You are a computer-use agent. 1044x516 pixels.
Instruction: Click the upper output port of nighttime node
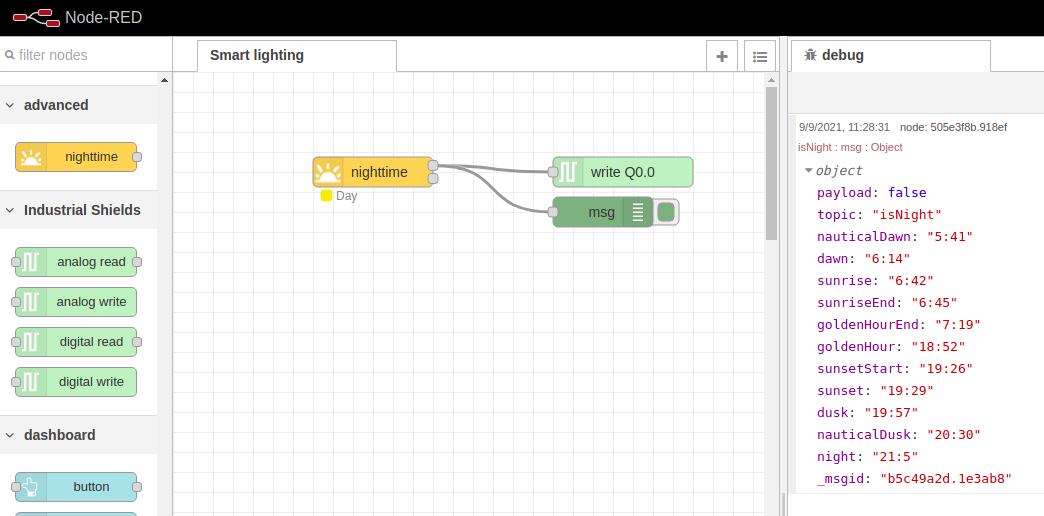click(433, 165)
